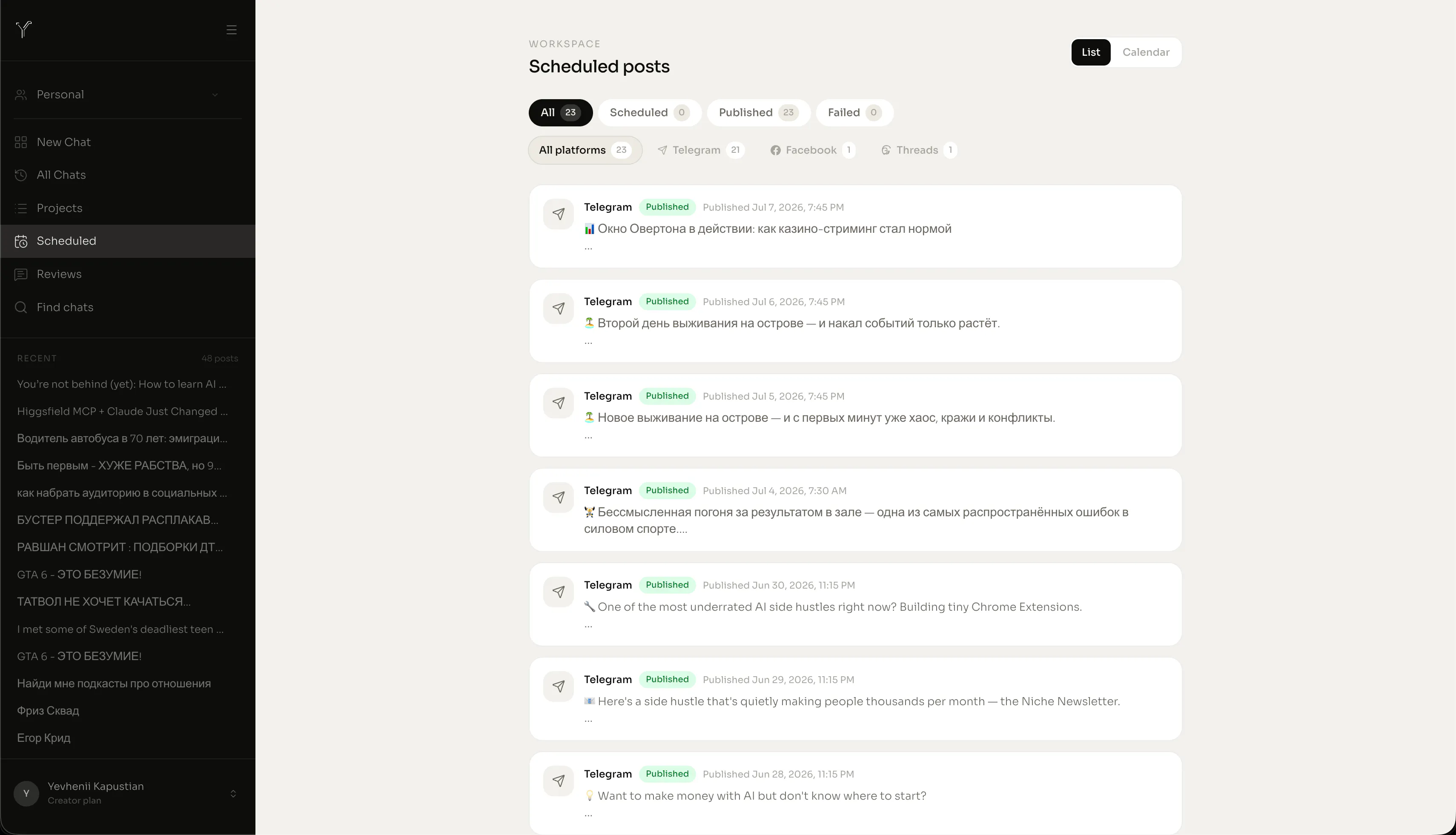Open recent chat "Фриз Сквад"
This screenshot has width=1456, height=835.
pyautogui.click(x=48, y=711)
